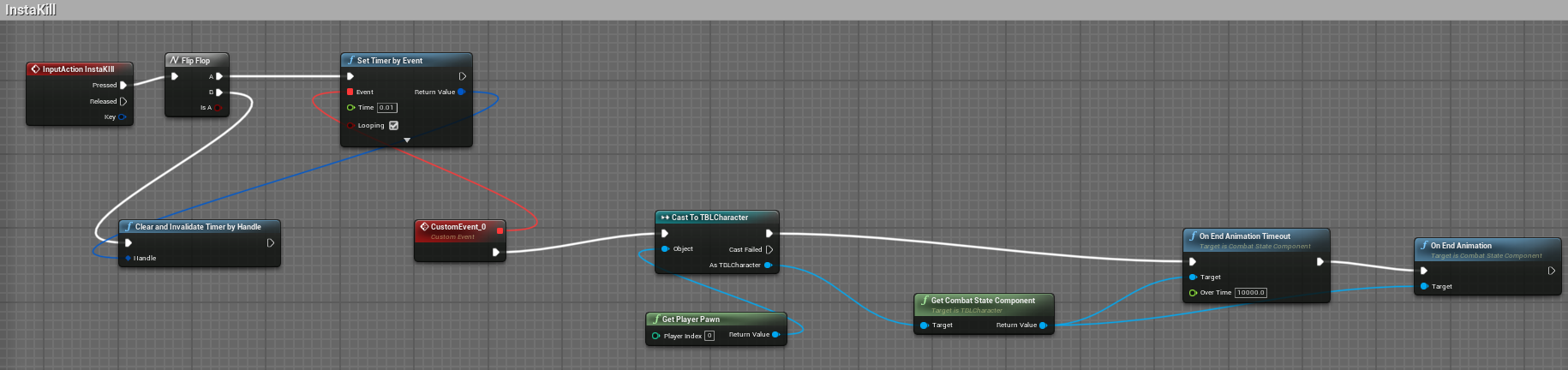Expand advanced pins arrow on Set Timer by Event
The image size is (1568, 370).
(406, 140)
